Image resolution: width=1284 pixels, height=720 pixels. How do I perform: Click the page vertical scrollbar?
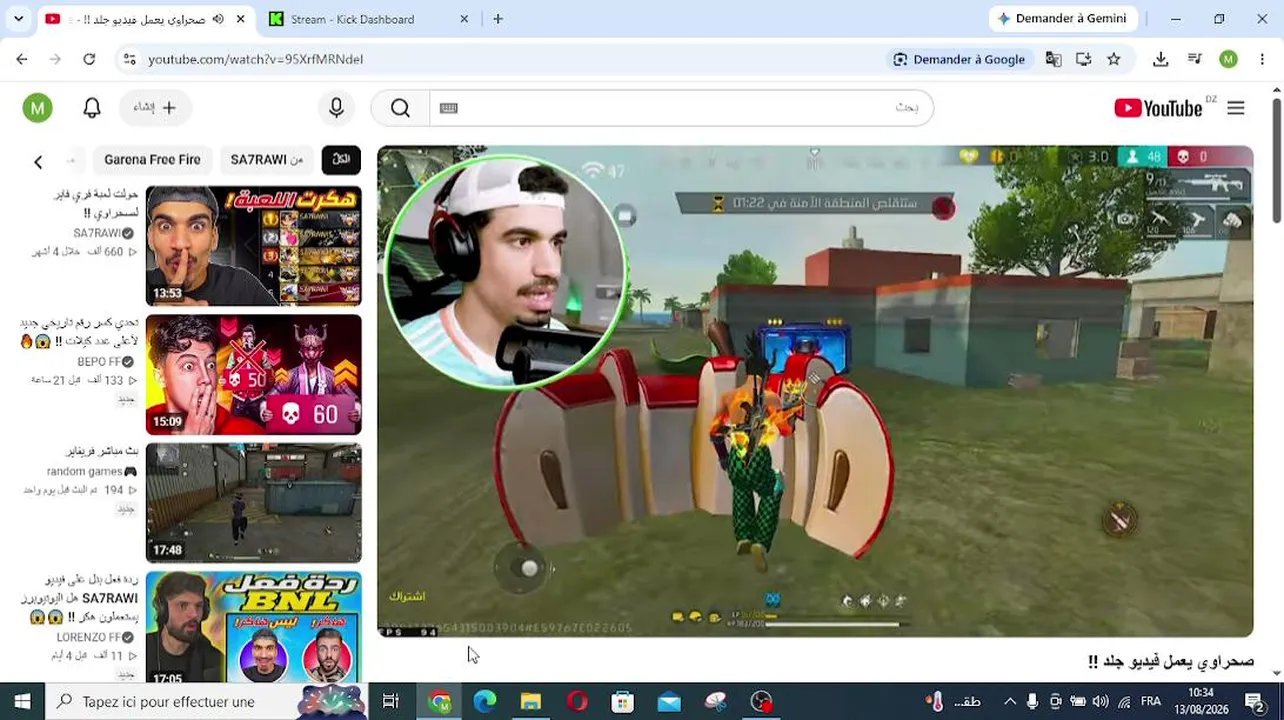1276,160
